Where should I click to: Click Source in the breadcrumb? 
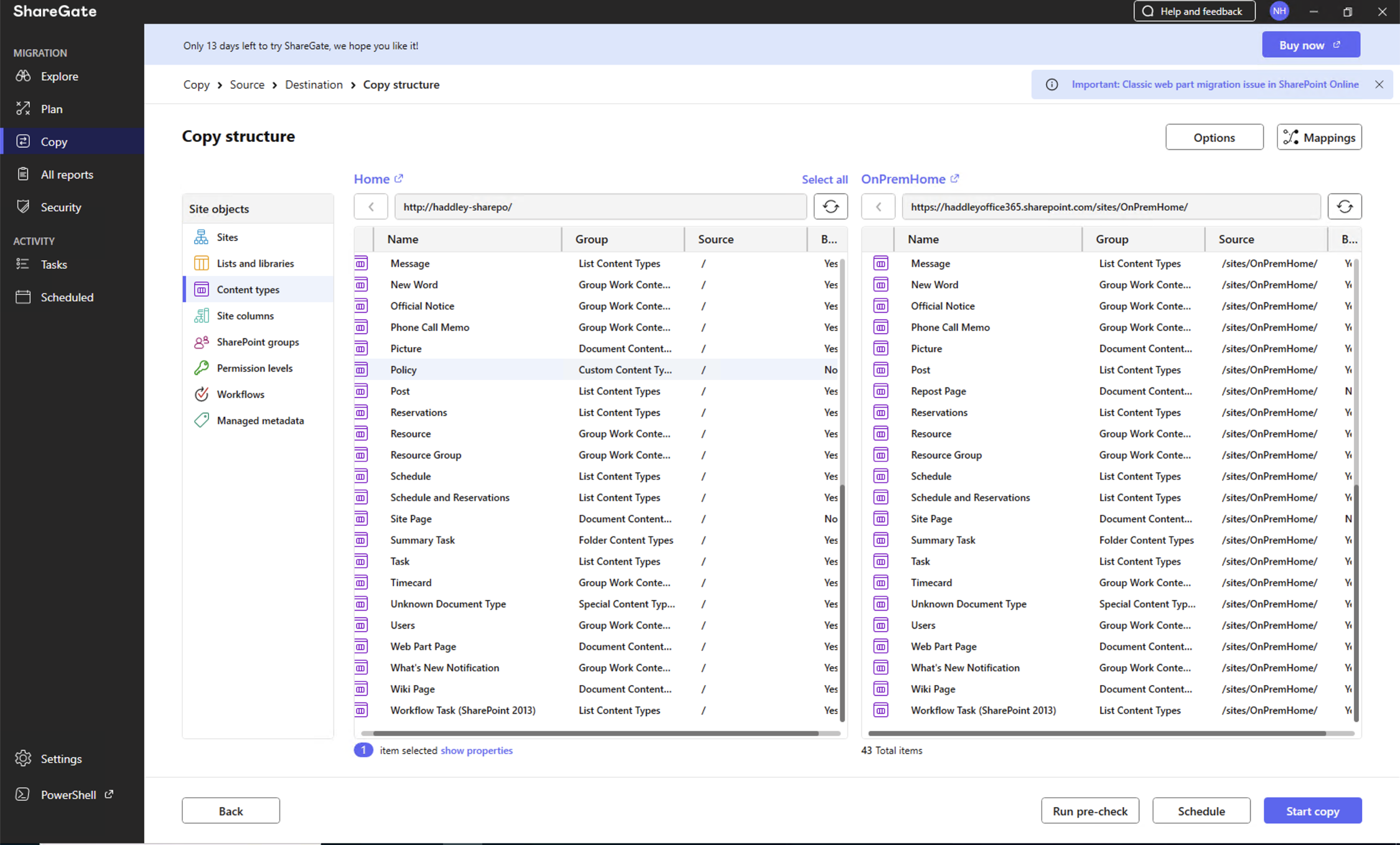pyautogui.click(x=247, y=85)
